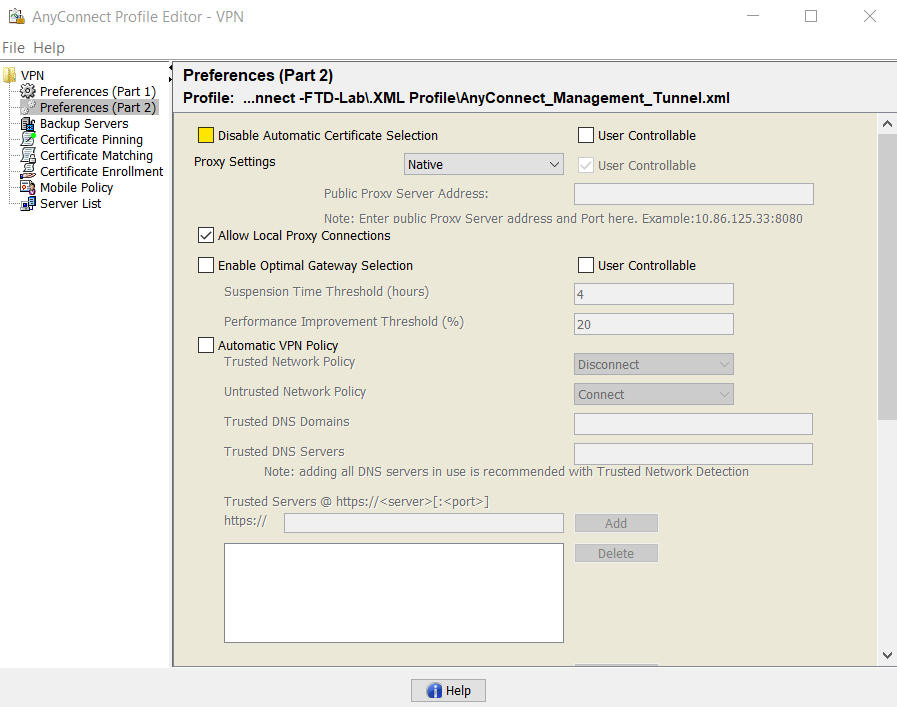Check User Controllable for Optimal Gateway Selection
This screenshot has width=897, height=707.
tap(586, 265)
